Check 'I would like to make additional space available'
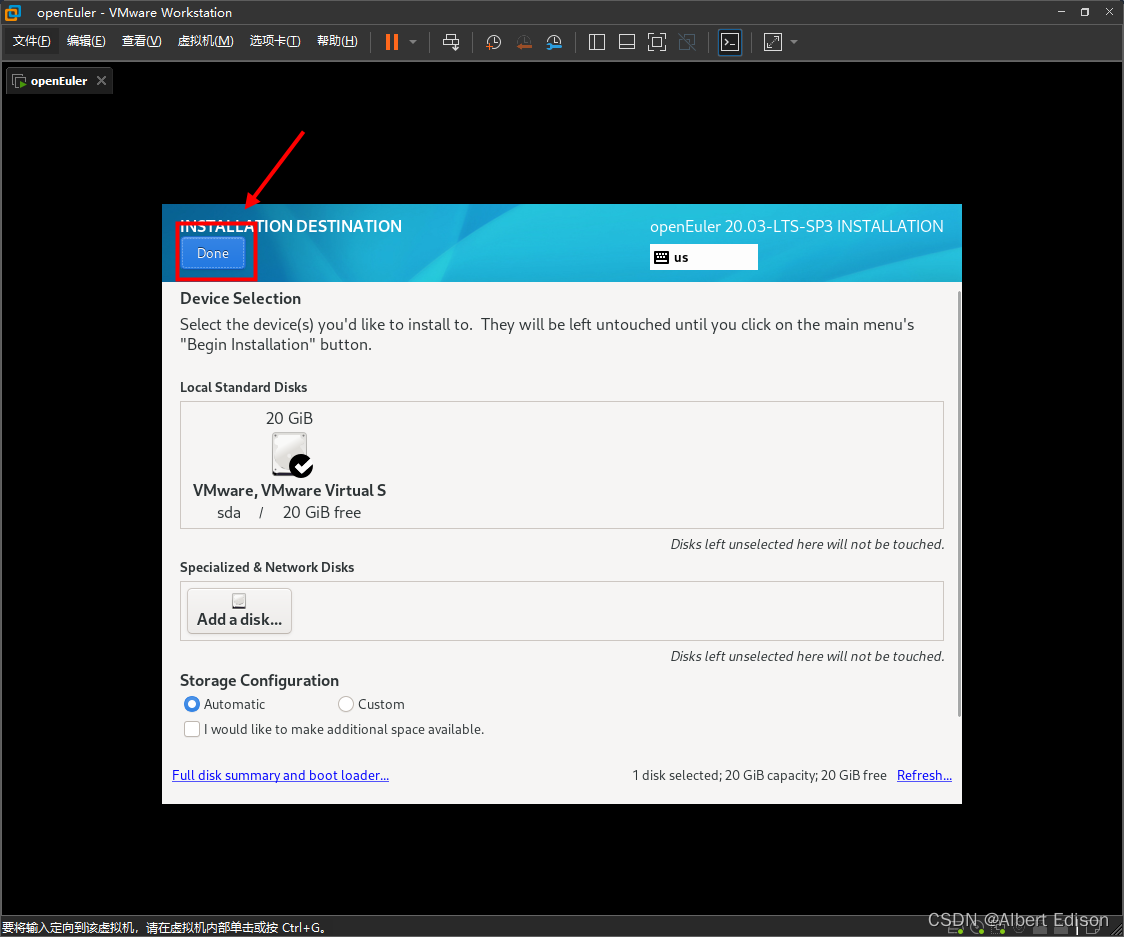Image resolution: width=1124 pixels, height=937 pixels. click(192, 729)
